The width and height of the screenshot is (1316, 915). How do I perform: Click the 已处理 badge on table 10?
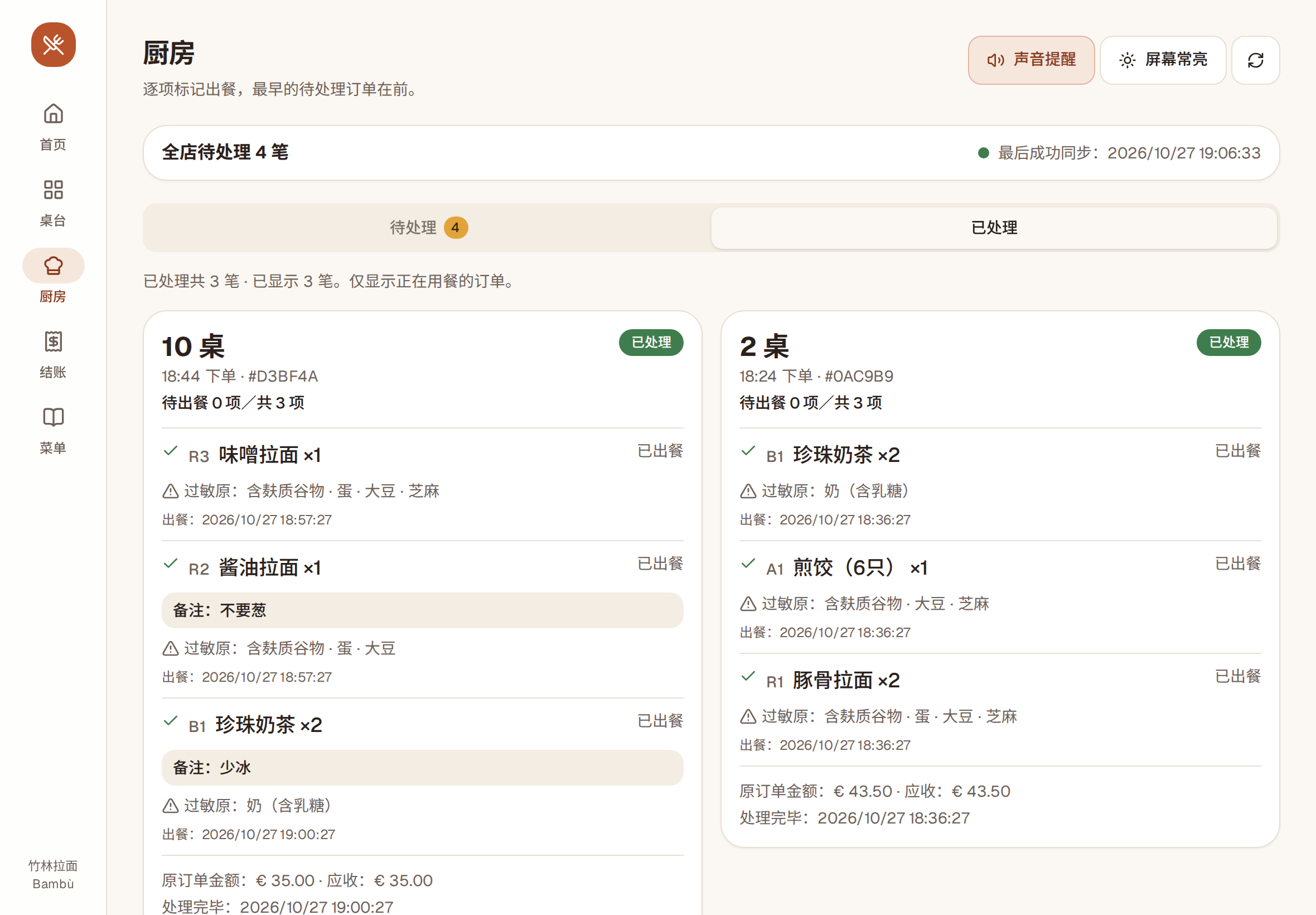(x=651, y=342)
